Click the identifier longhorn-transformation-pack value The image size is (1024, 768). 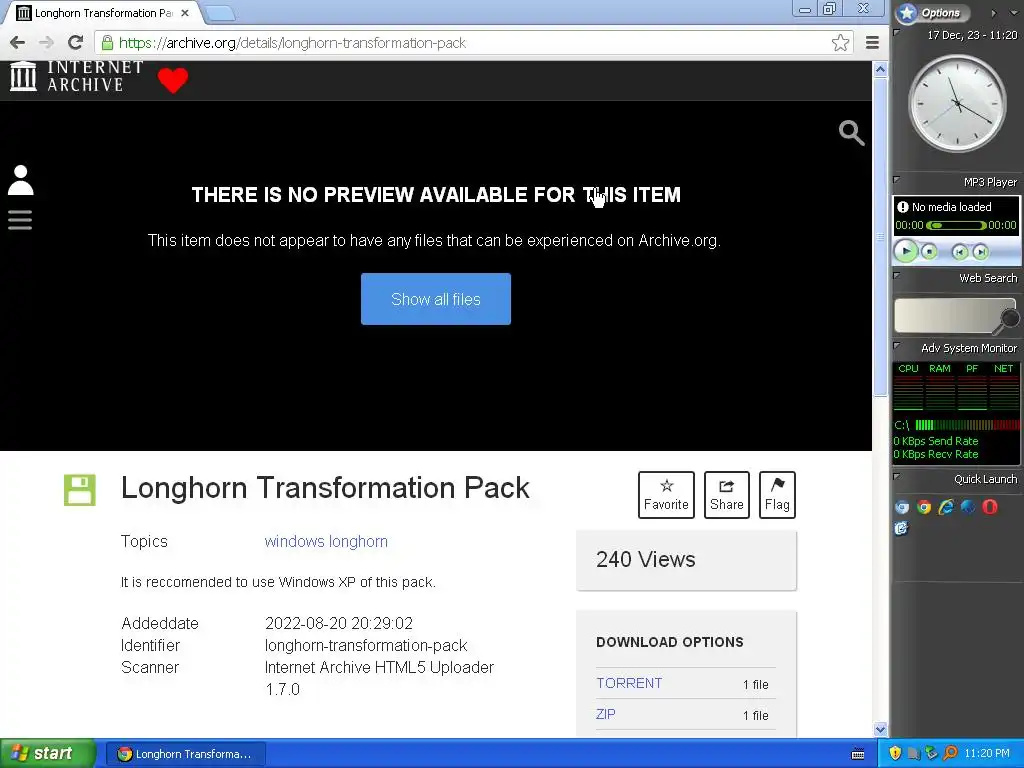click(x=366, y=645)
